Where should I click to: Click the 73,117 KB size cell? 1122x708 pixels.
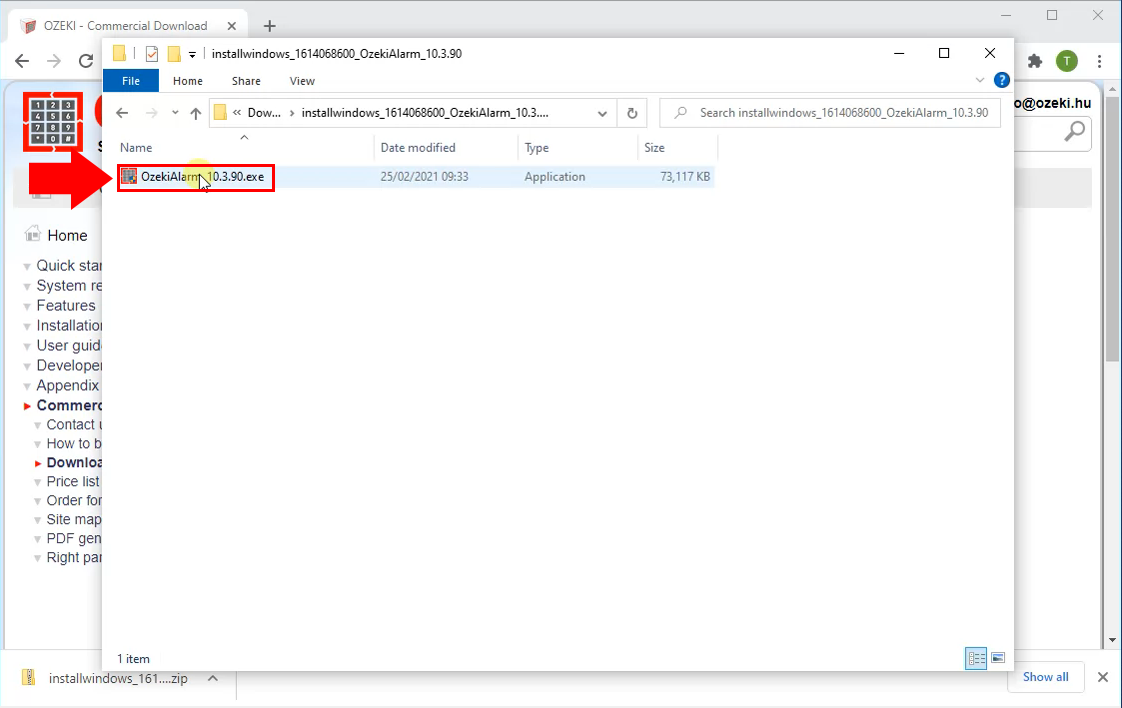685,177
